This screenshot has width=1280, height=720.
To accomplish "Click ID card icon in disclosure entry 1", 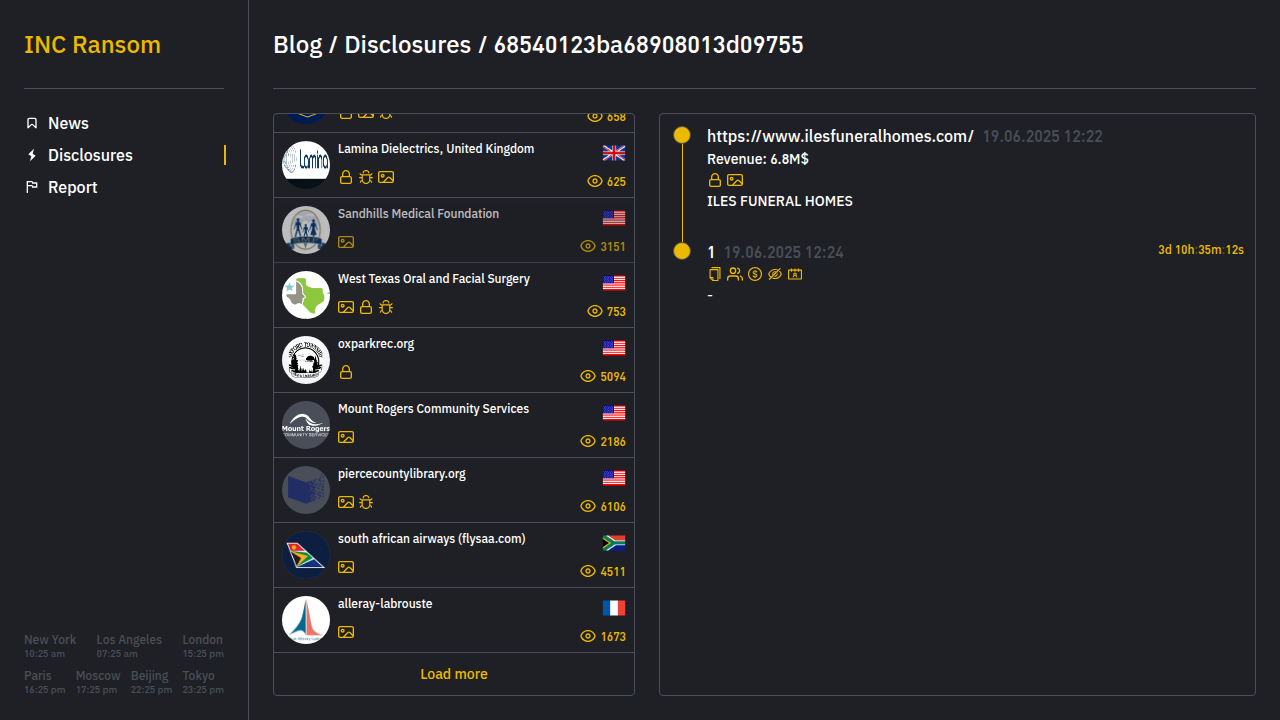I will (795, 274).
